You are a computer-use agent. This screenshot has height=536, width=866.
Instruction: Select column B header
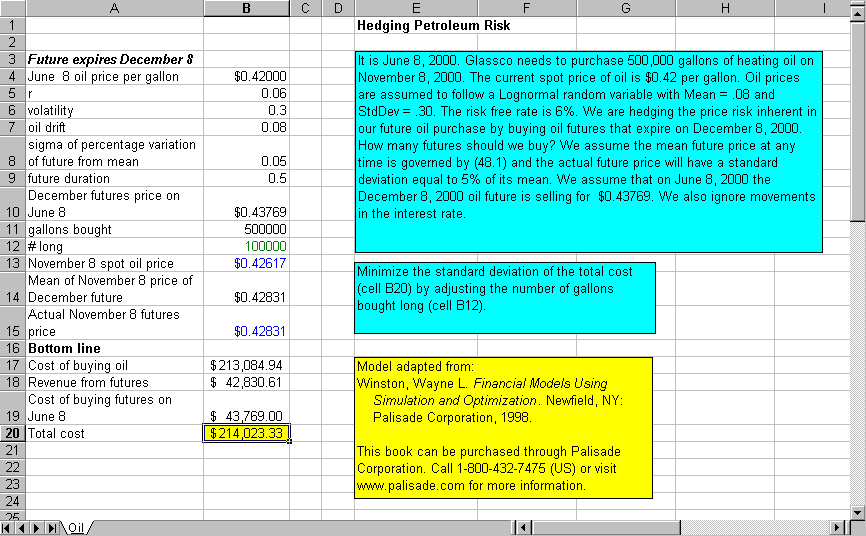tap(246, 8)
